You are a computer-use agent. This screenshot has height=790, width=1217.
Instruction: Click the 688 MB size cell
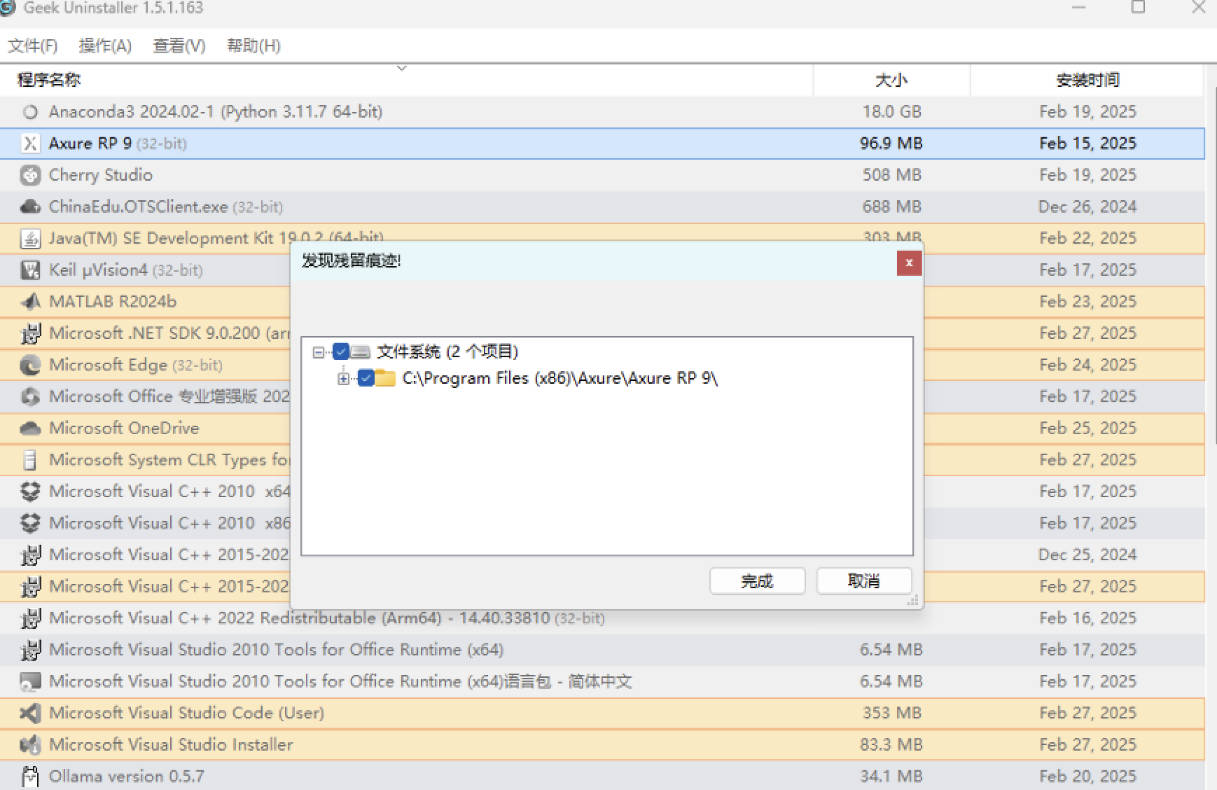click(x=891, y=207)
